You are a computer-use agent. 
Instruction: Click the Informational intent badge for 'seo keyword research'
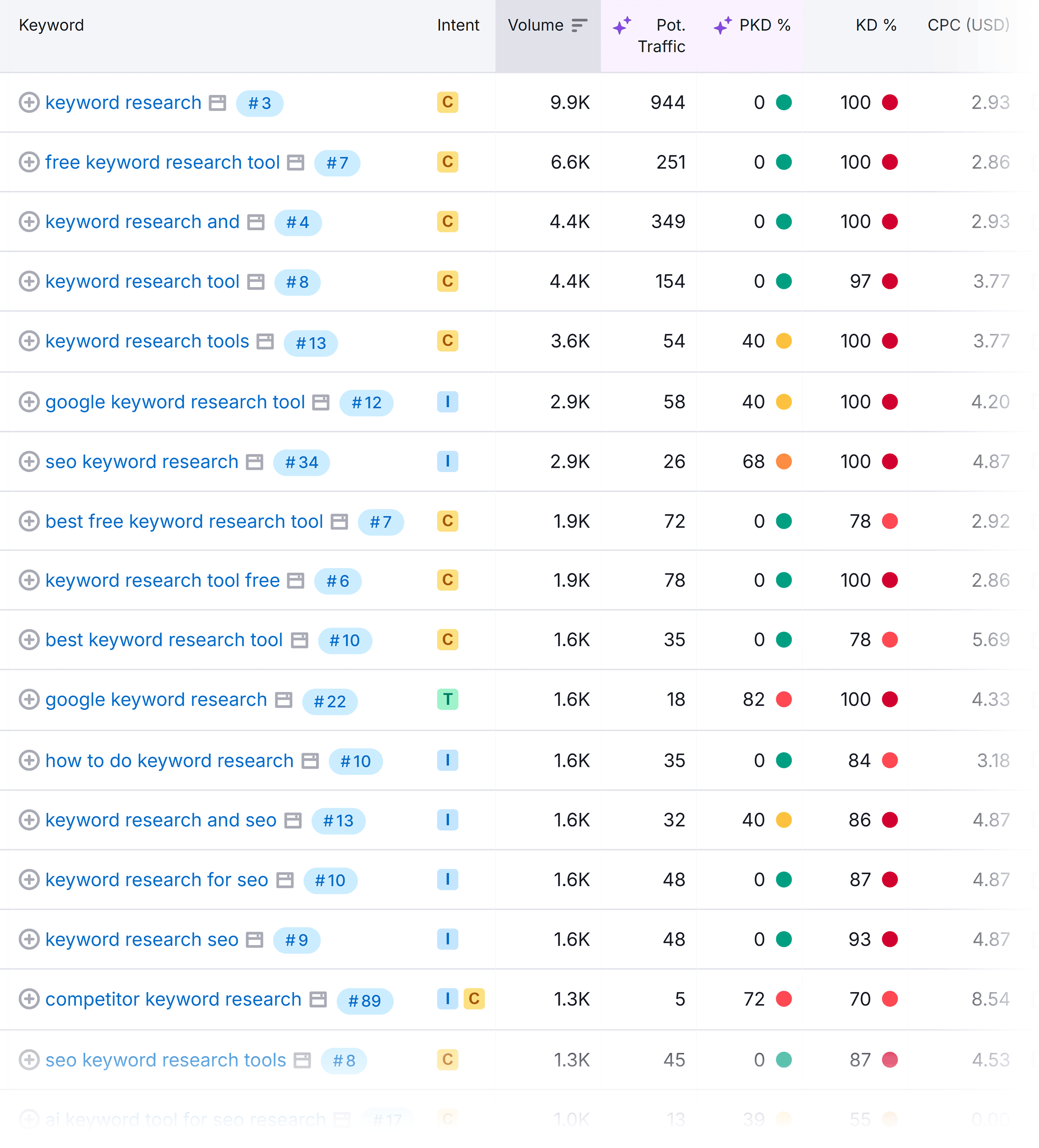pyautogui.click(x=448, y=461)
